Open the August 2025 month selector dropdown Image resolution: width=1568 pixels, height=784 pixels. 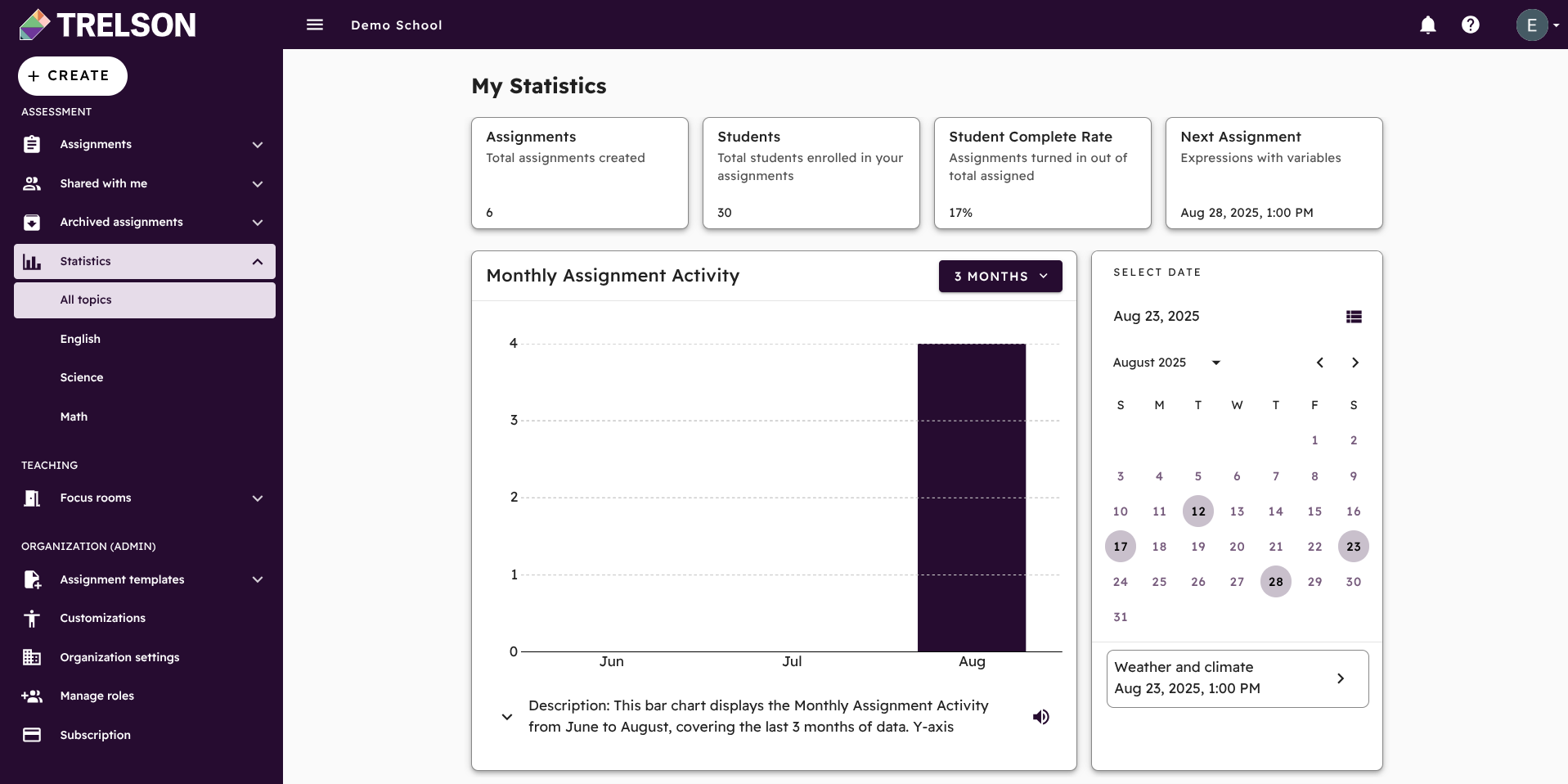click(1216, 363)
